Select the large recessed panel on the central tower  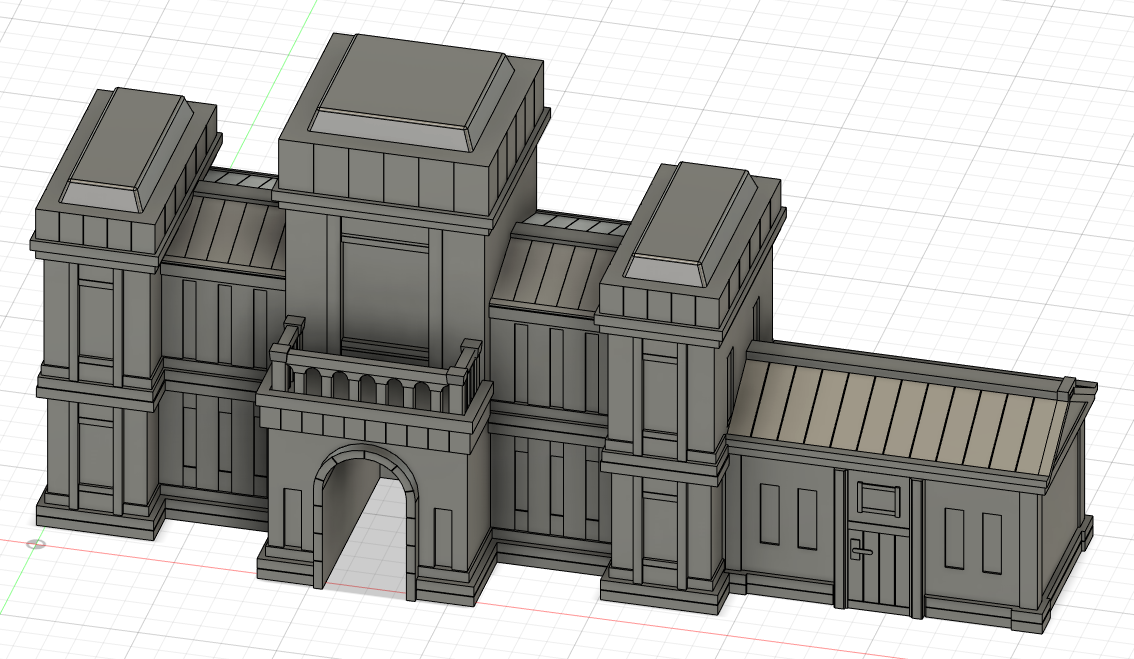pos(385,292)
